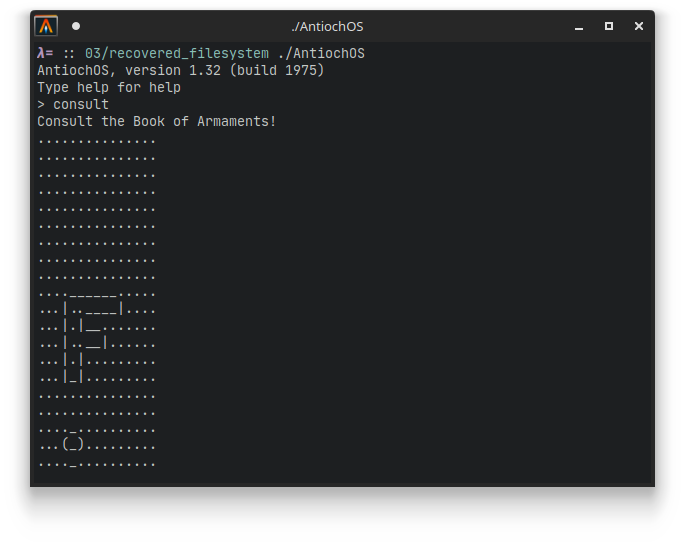Minimize the AntiochOS terminal window
This screenshot has height=549, width=685.
pos(579,27)
